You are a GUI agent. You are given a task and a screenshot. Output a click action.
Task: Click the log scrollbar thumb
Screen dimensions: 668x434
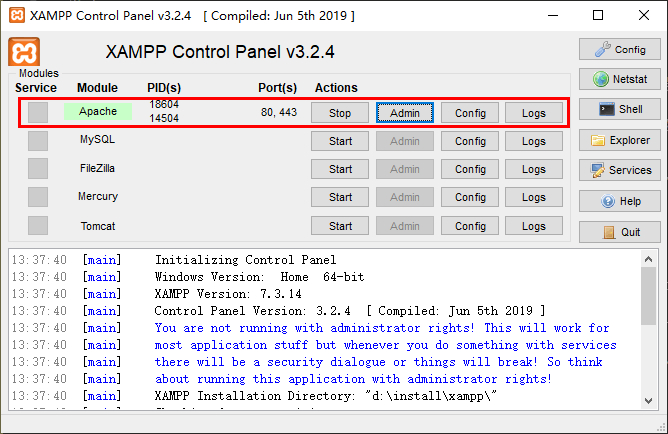tap(648, 297)
